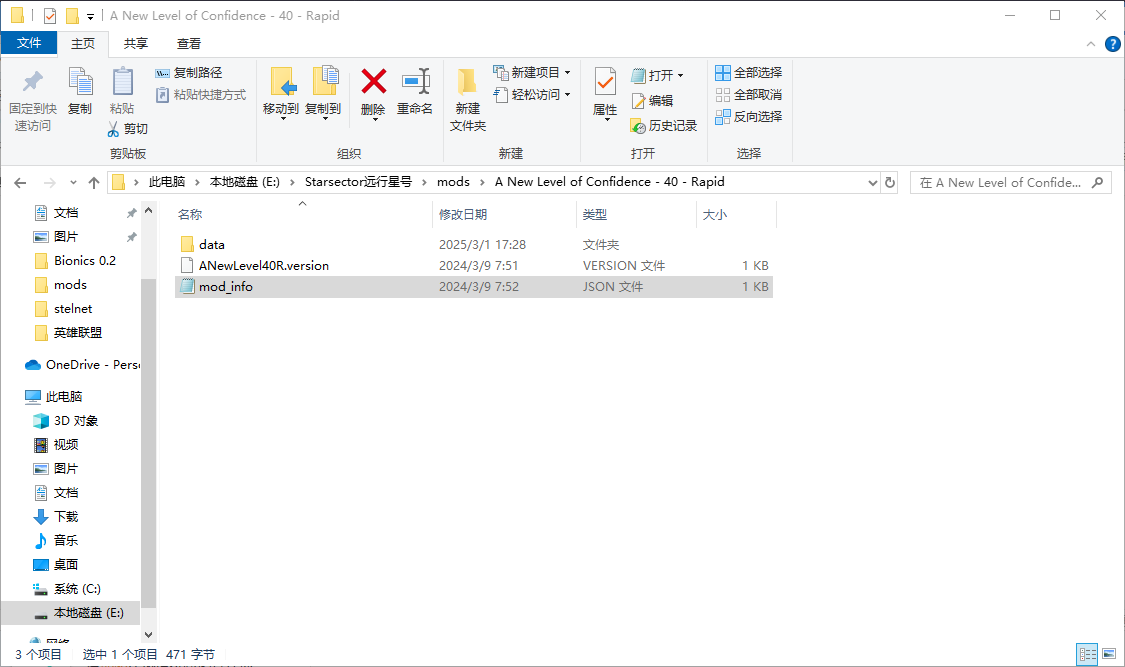Image resolution: width=1125 pixels, height=667 pixels.
Task: Open the 文件 (File) menu
Action: 30,43
